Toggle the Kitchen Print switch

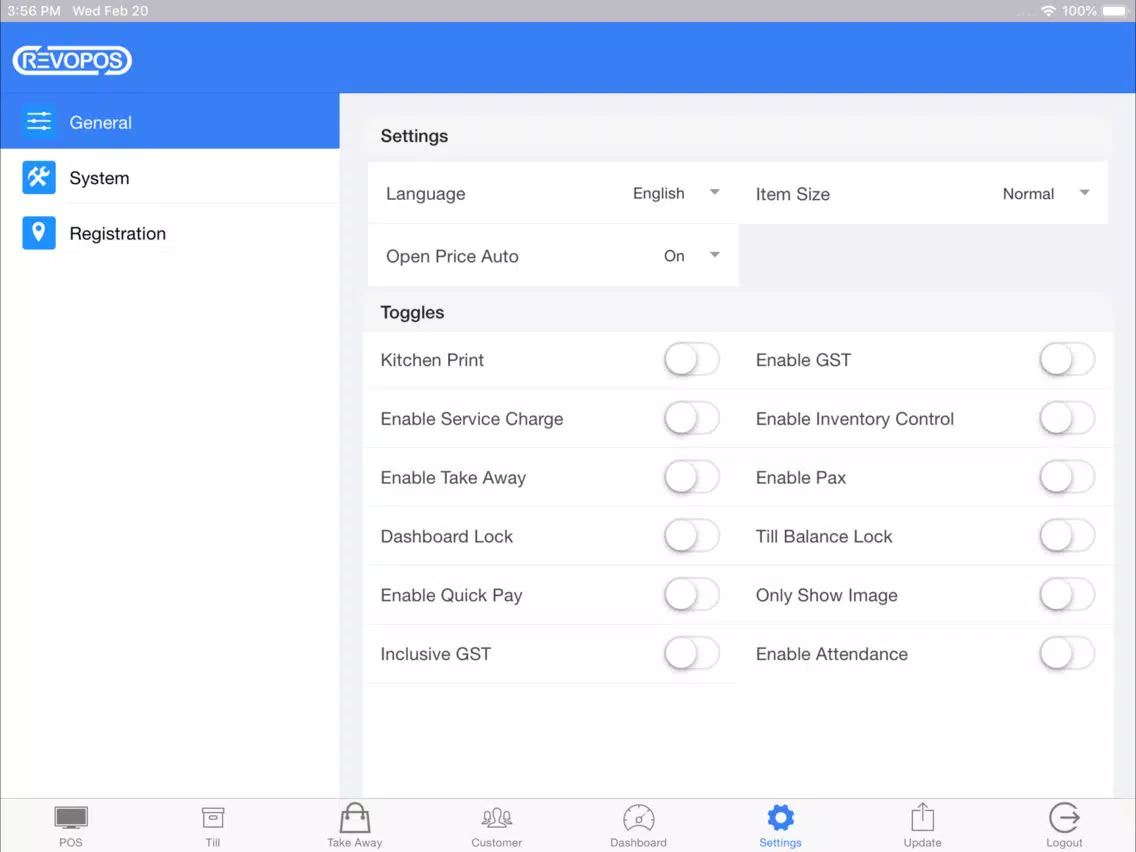[691, 360]
